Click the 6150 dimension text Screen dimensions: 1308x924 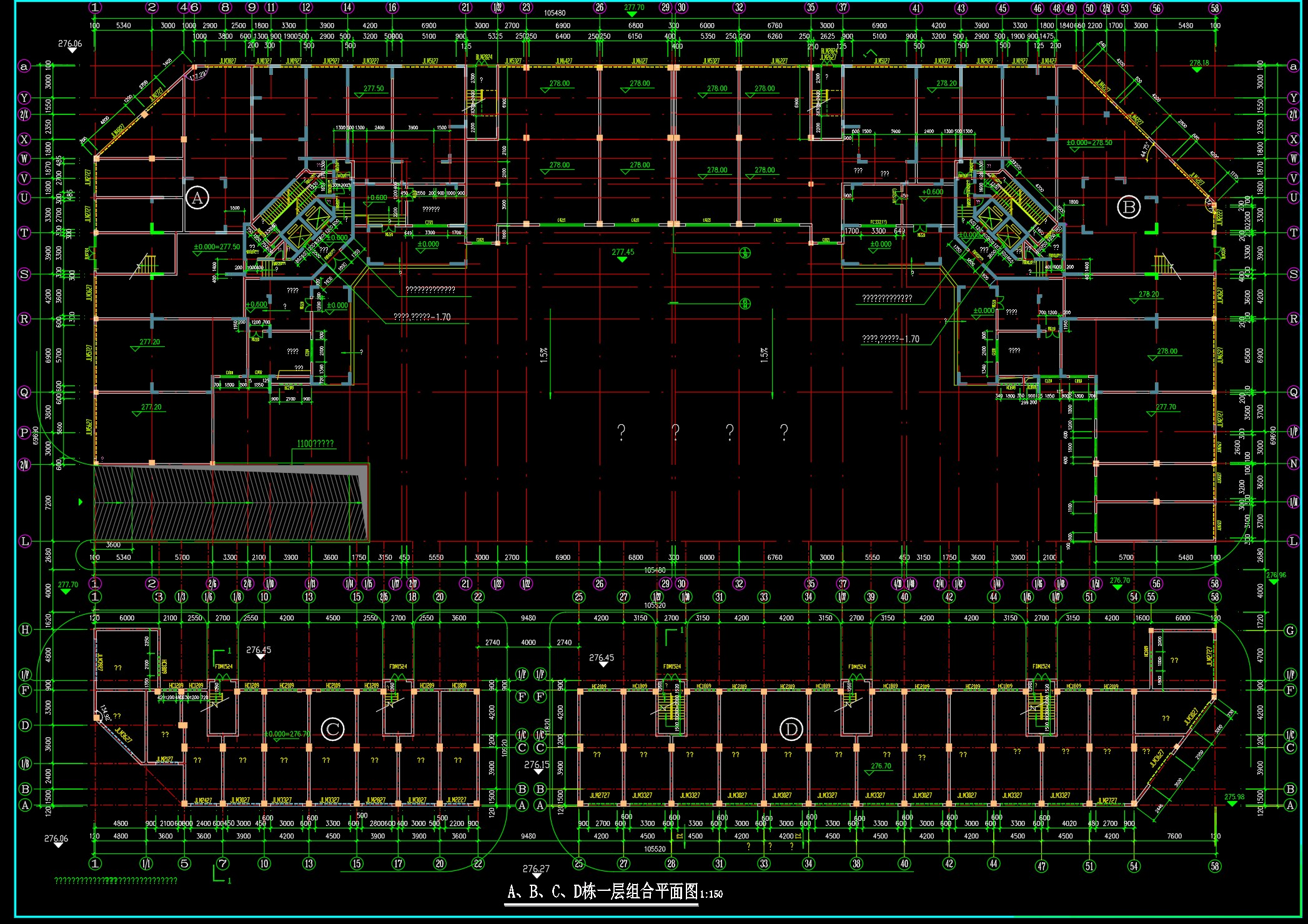pyautogui.click(x=635, y=36)
